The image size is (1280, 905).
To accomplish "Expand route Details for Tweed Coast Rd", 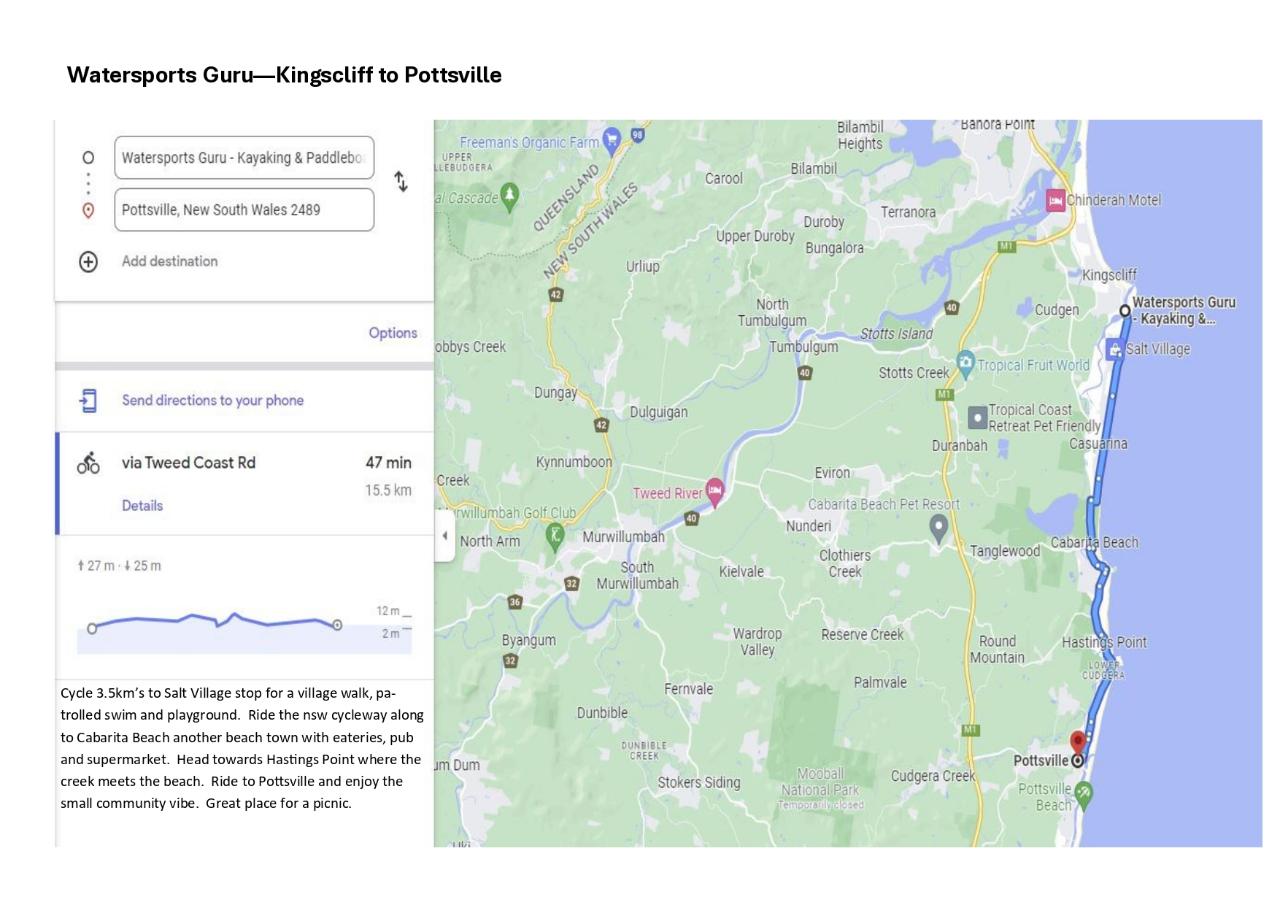I will tap(142, 506).
